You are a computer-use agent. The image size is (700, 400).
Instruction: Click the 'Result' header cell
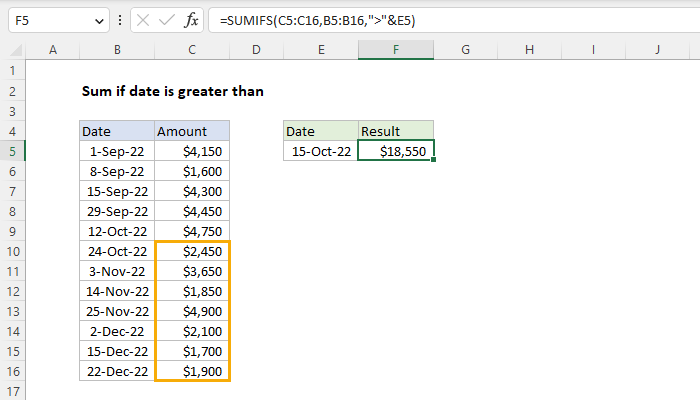(x=396, y=131)
